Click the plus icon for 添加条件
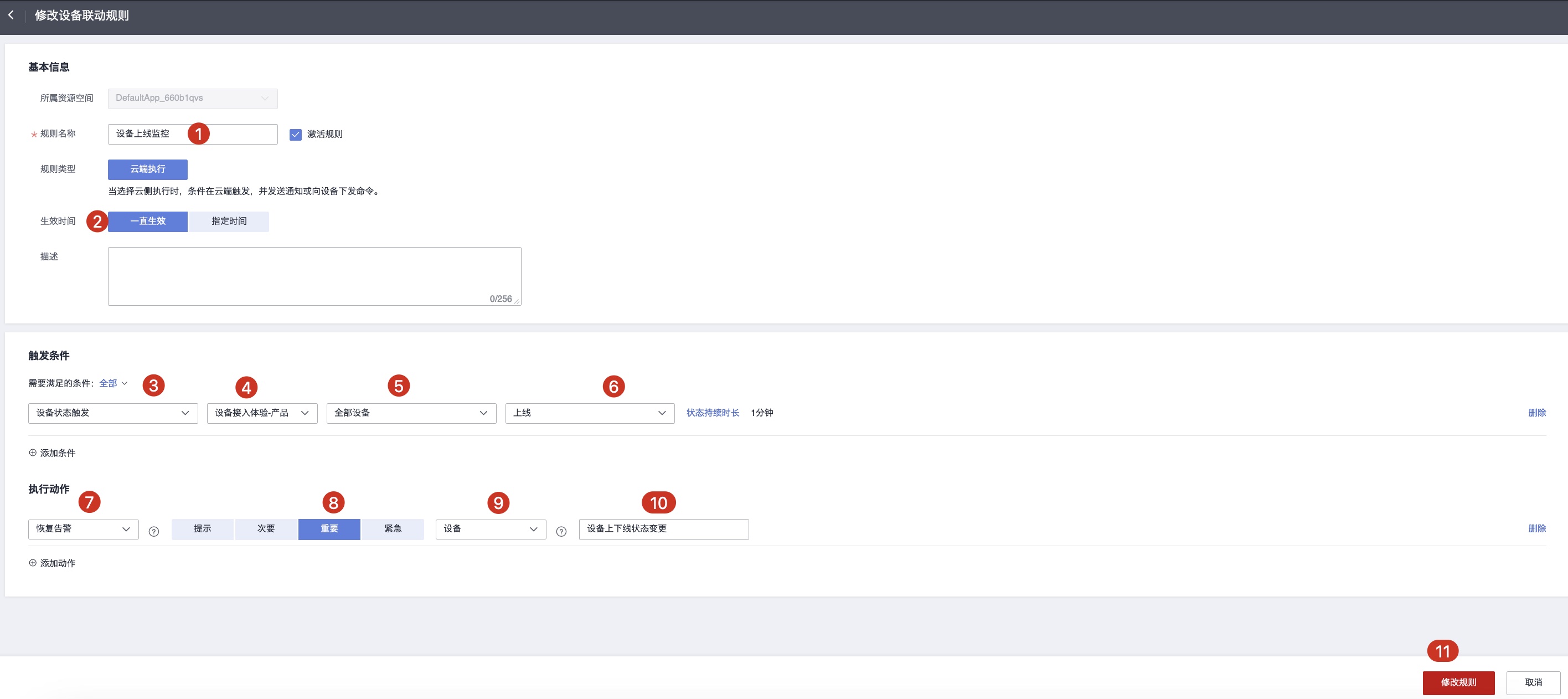Image resolution: width=1568 pixels, height=699 pixels. (x=33, y=453)
